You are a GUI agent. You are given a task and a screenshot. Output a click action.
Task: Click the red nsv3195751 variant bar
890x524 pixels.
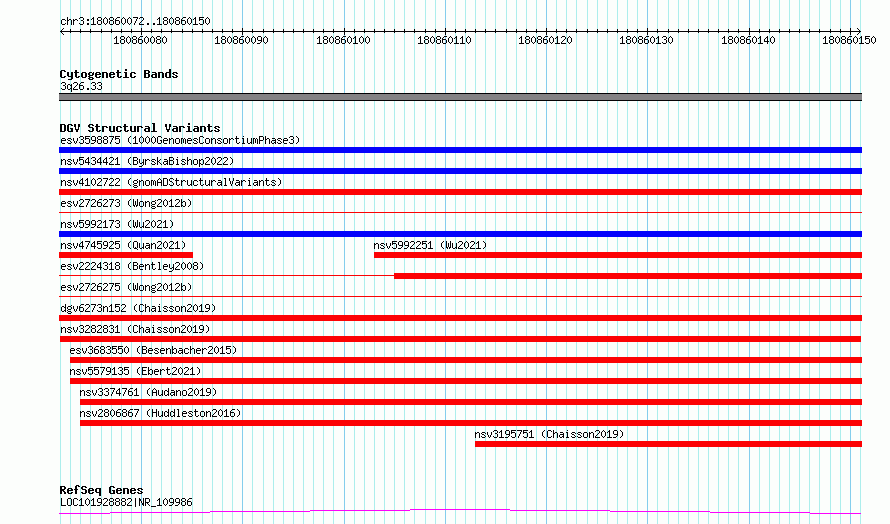pyautogui.click(x=669, y=444)
